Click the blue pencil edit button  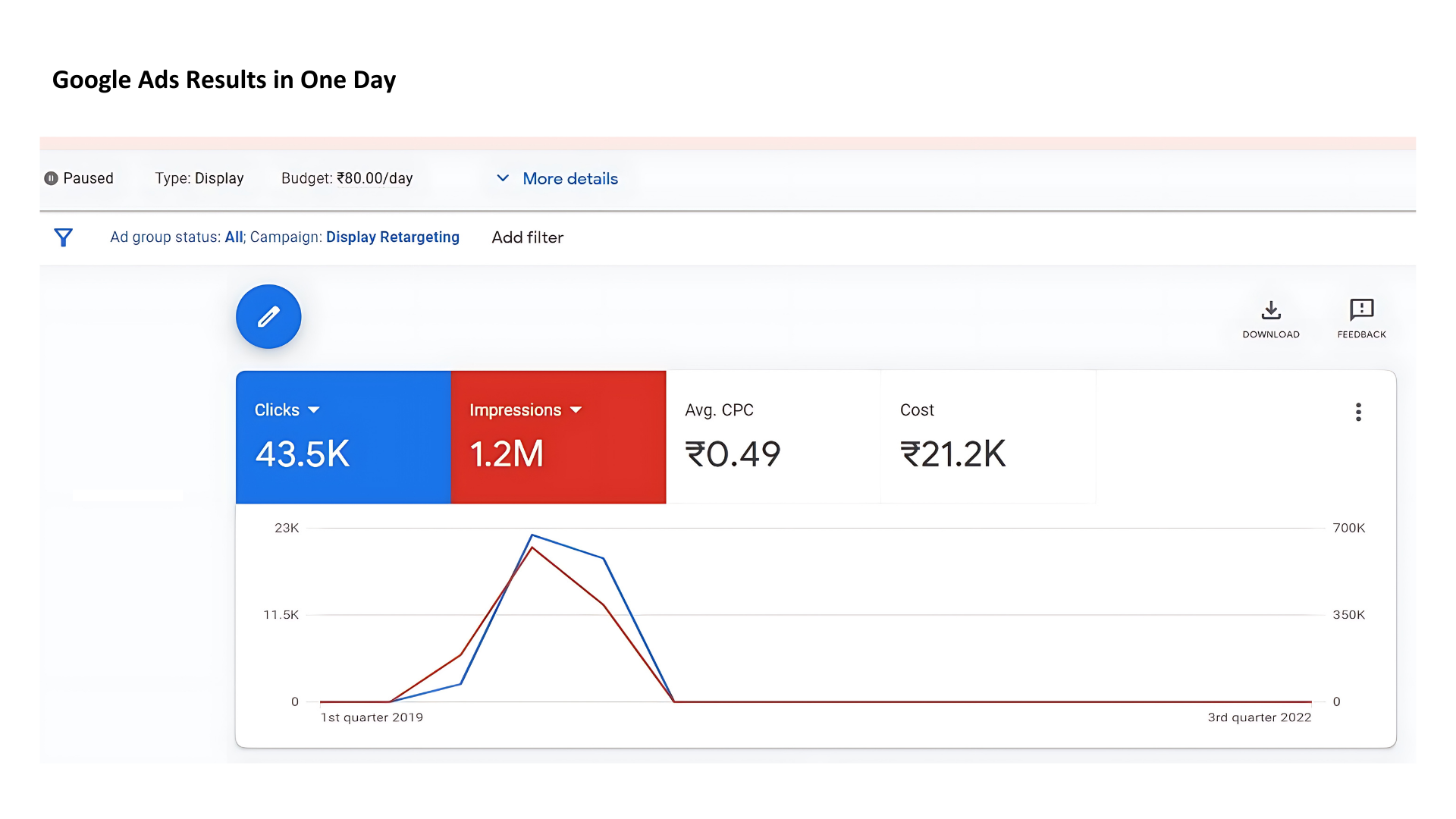coord(268,316)
